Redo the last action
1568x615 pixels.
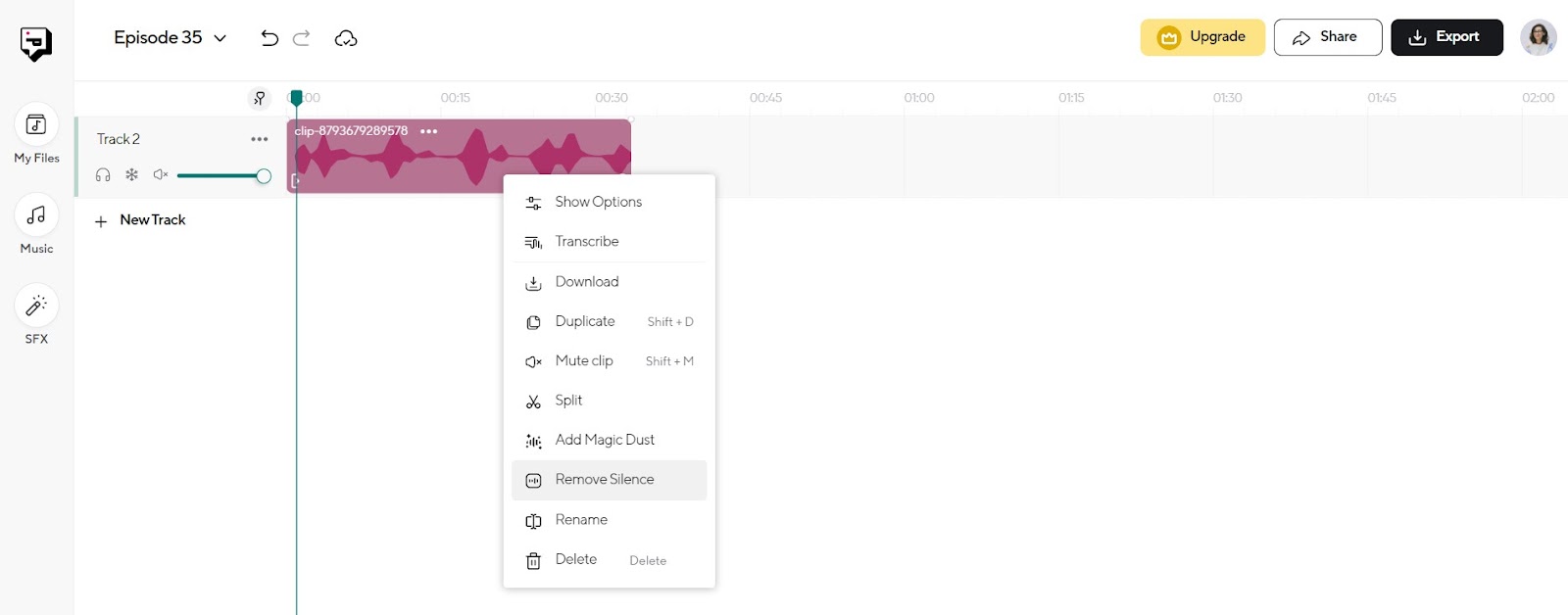pyautogui.click(x=302, y=38)
